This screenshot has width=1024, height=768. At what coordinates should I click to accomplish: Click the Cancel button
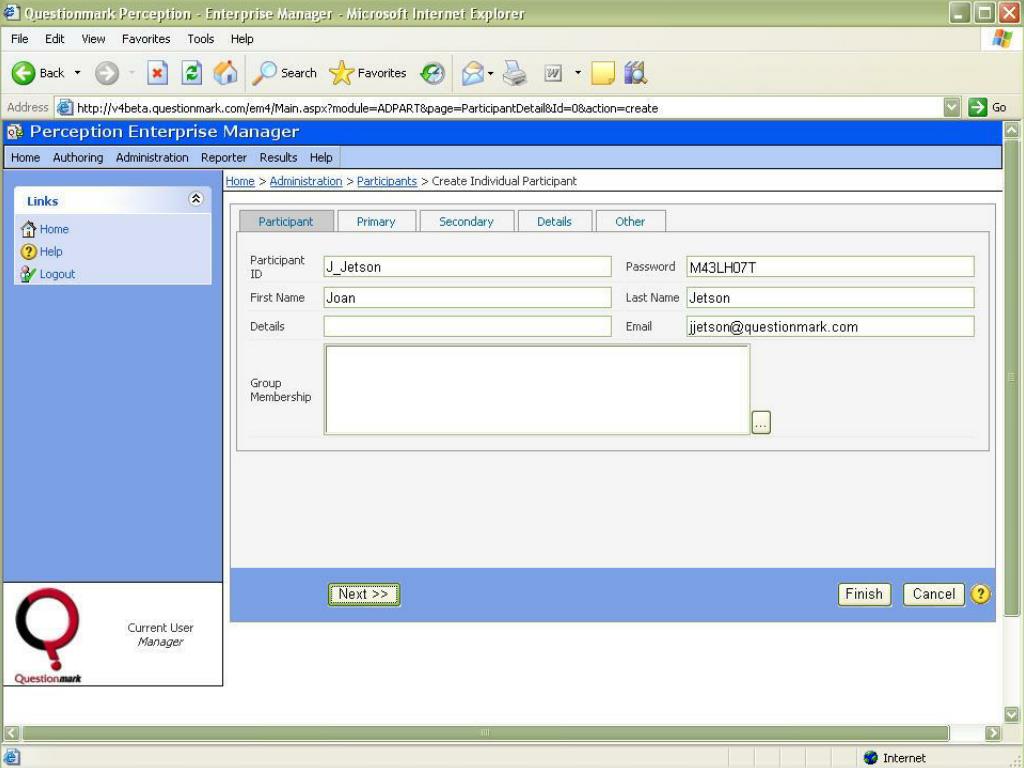[934, 594]
